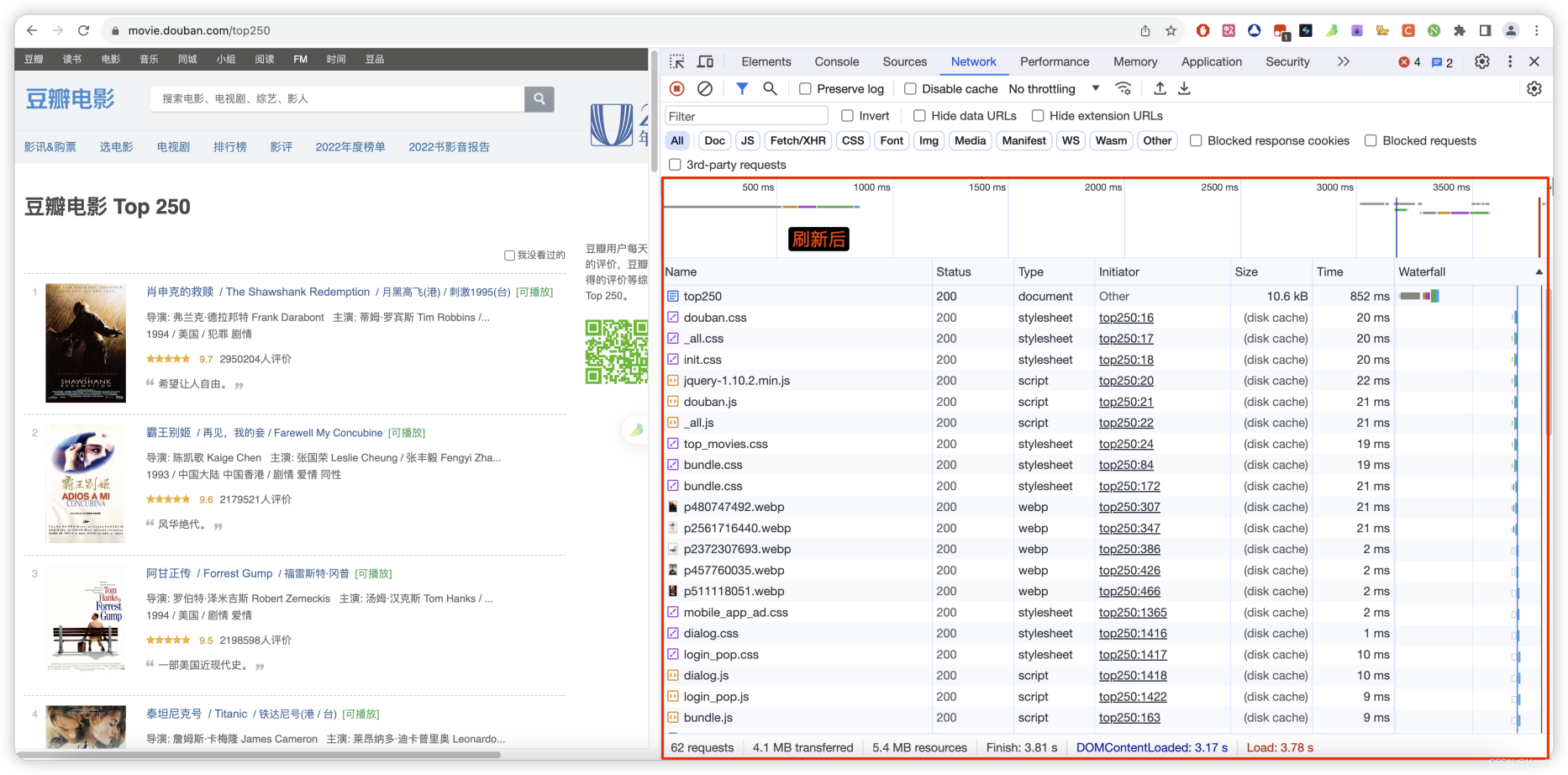Click the share icon in address bar
The width and height of the screenshot is (1568, 775).
tap(1145, 30)
